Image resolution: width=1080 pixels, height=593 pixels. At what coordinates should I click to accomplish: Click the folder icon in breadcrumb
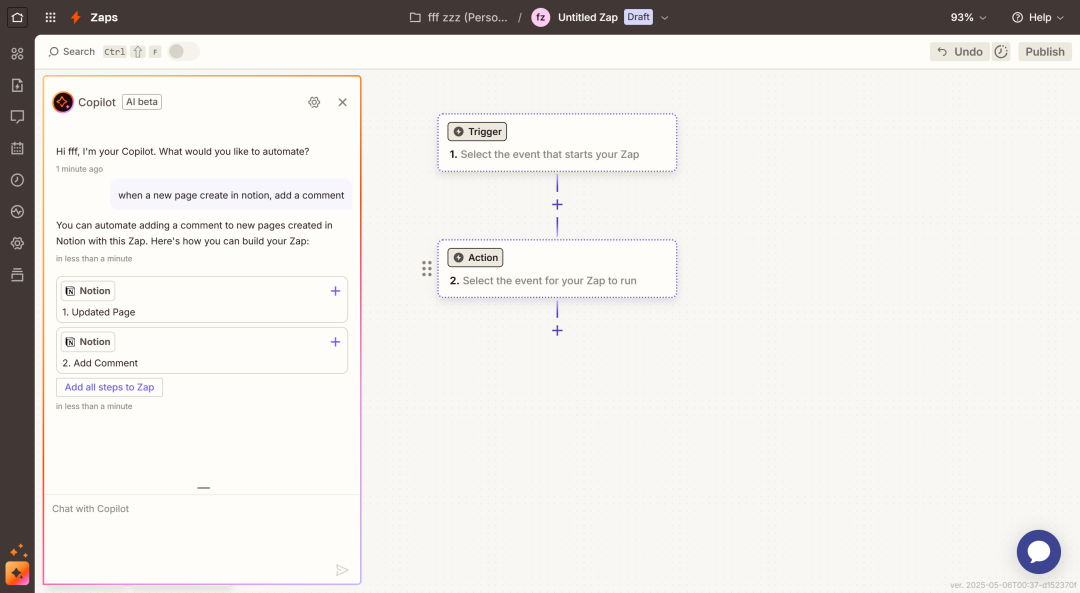pos(415,17)
